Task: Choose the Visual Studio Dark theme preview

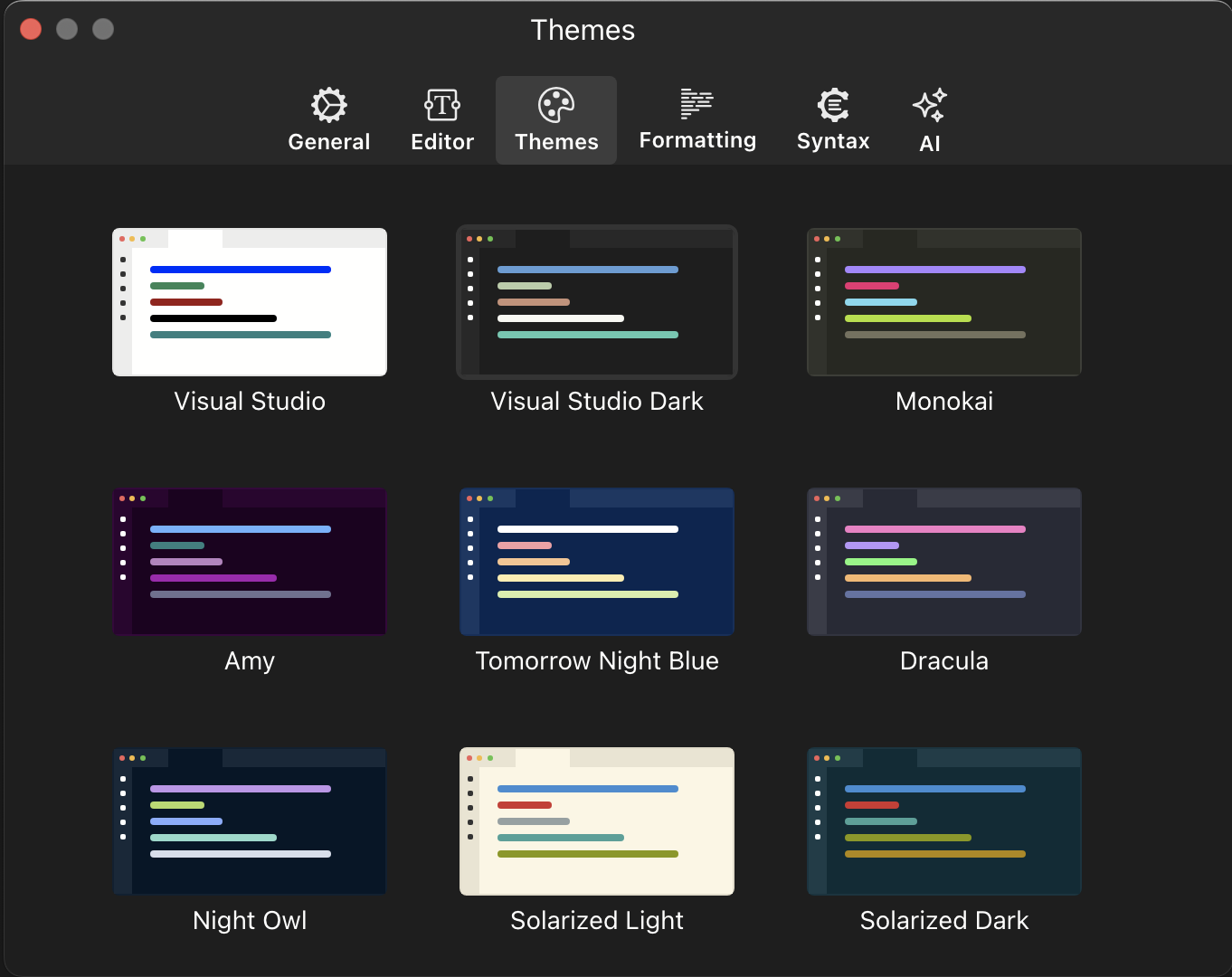Action: pos(597,302)
